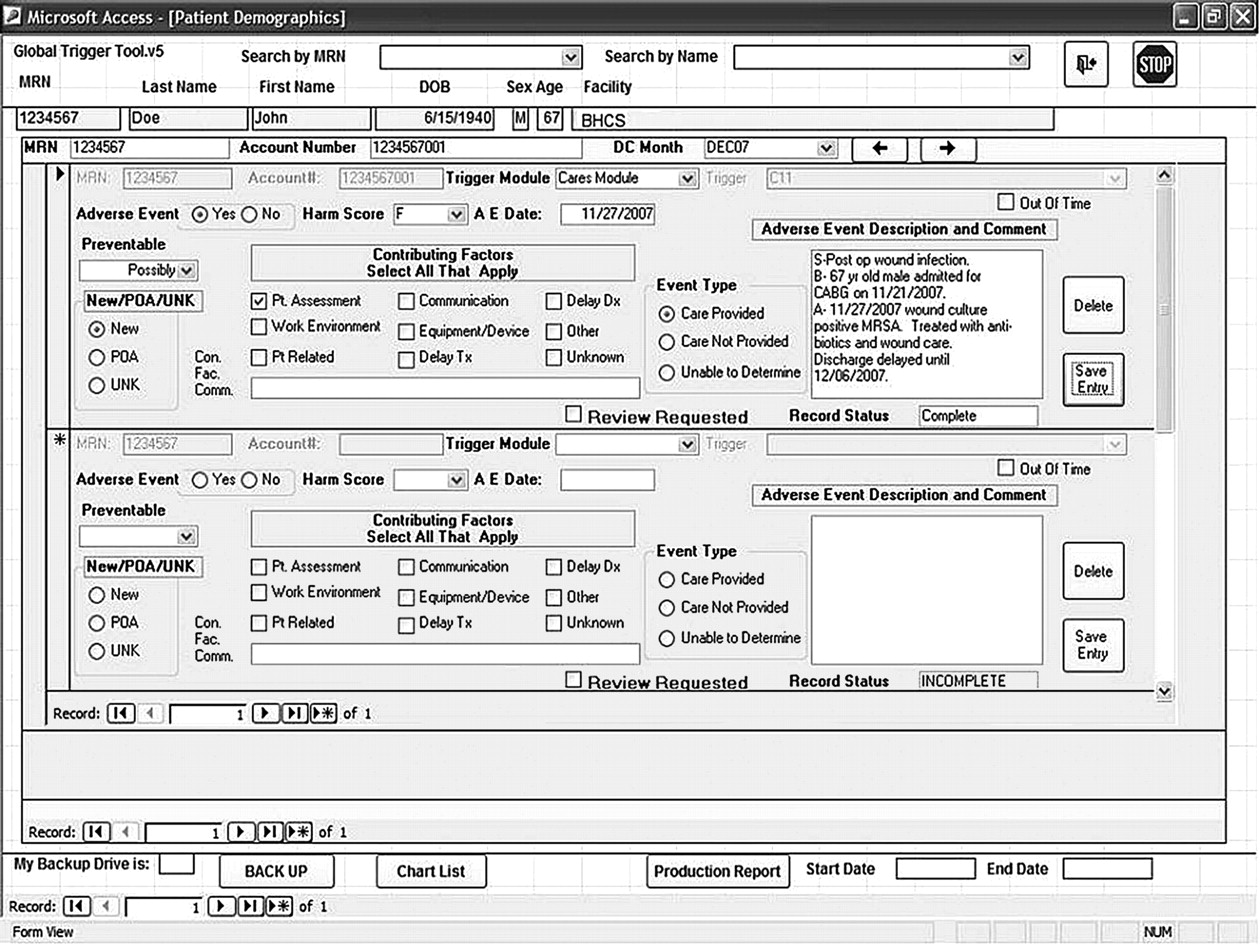The width and height of the screenshot is (1260, 945).
Task: Select Care Not Provided in first entry
Action: pos(667,342)
